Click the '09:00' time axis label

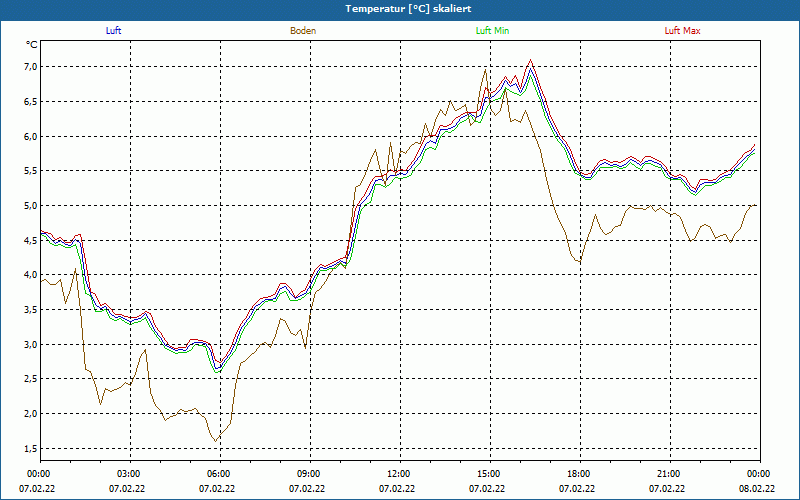pyautogui.click(x=310, y=474)
